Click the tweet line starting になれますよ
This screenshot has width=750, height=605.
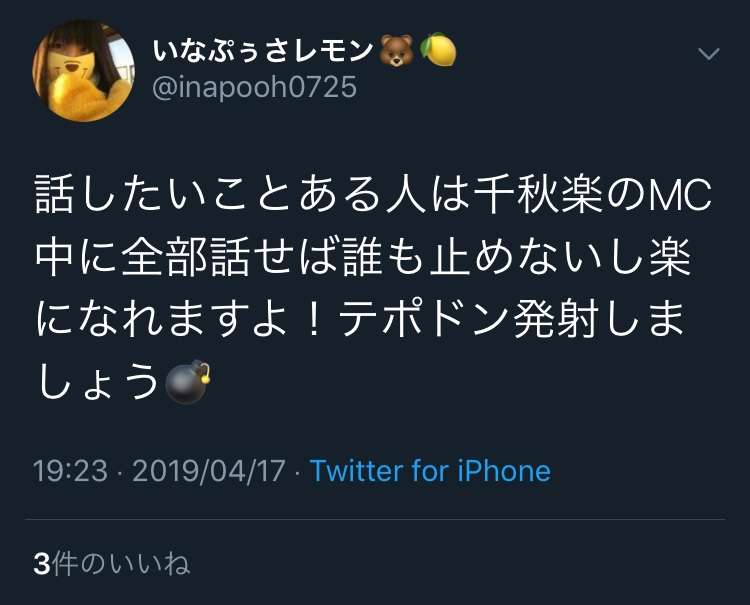point(360,320)
